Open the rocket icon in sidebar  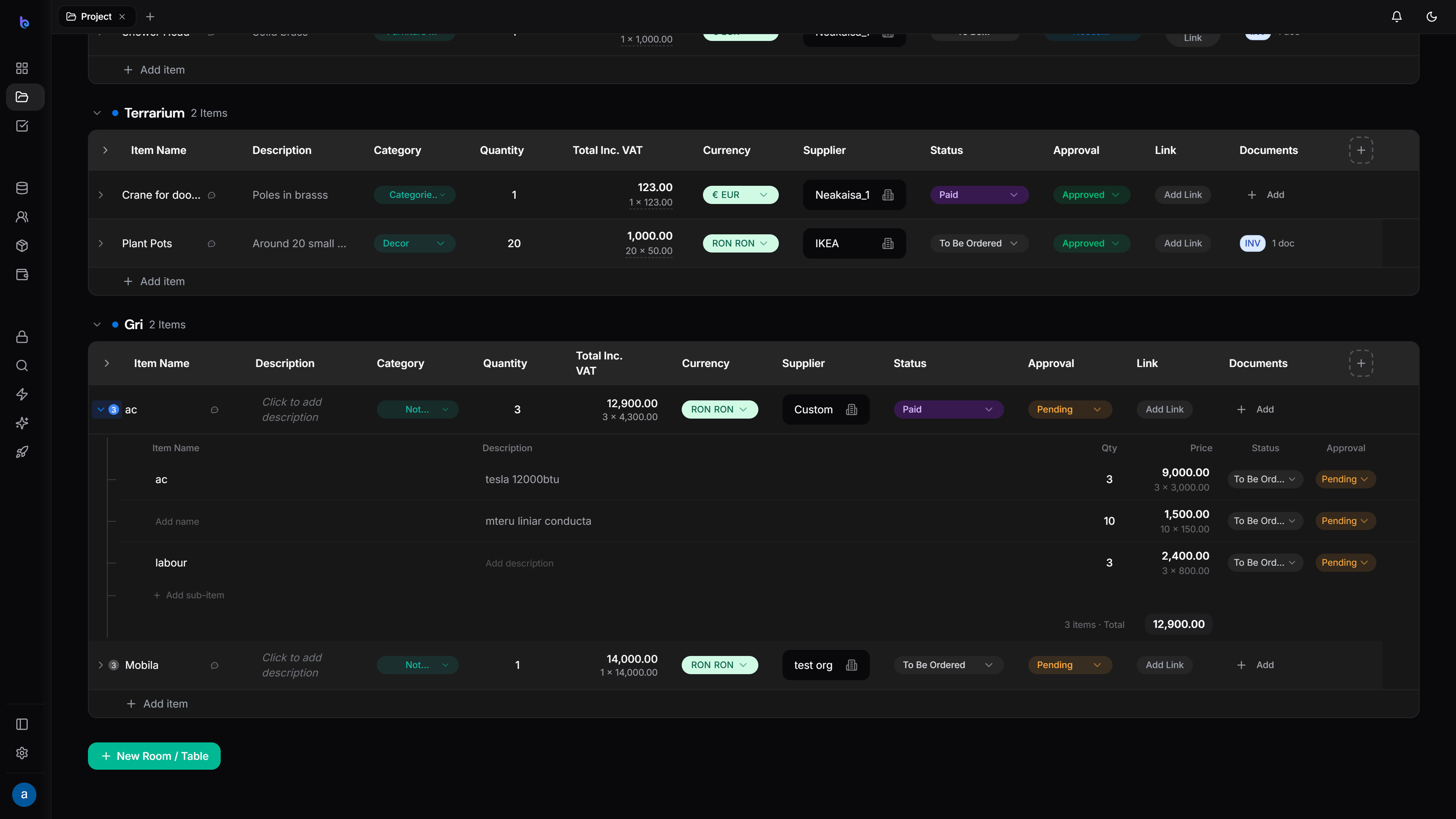point(22,452)
